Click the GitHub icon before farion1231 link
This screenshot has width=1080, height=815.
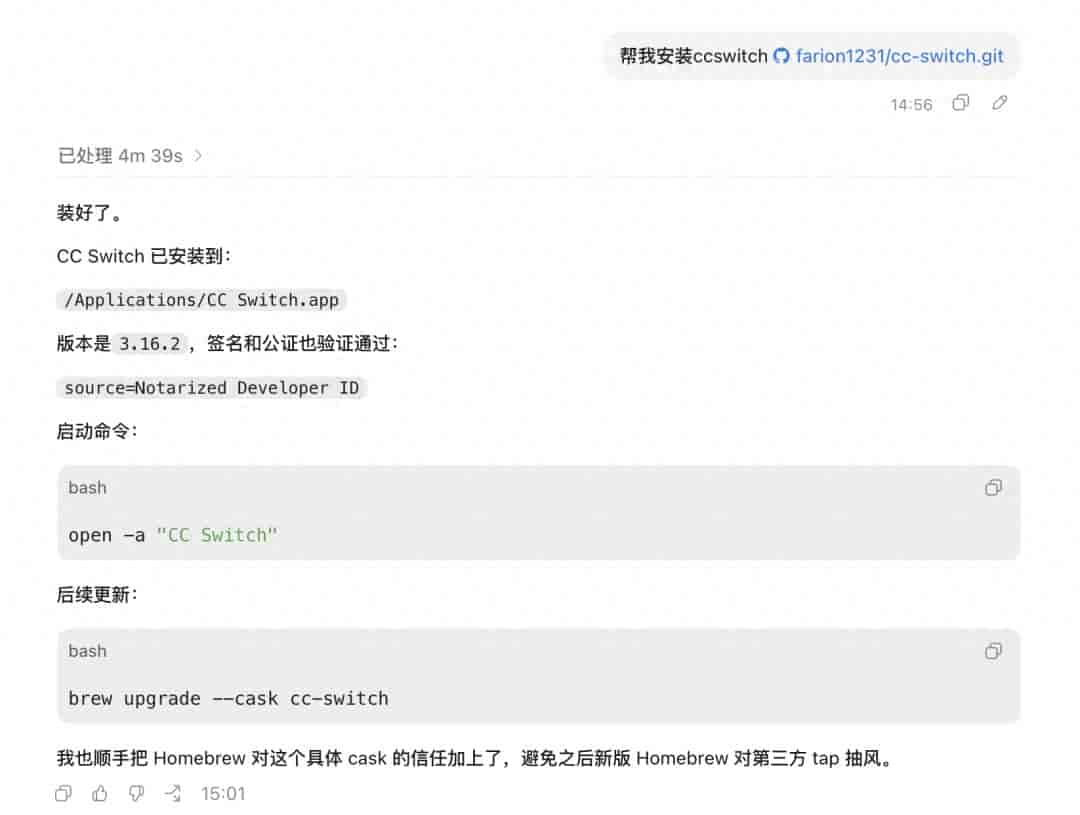(781, 56)
